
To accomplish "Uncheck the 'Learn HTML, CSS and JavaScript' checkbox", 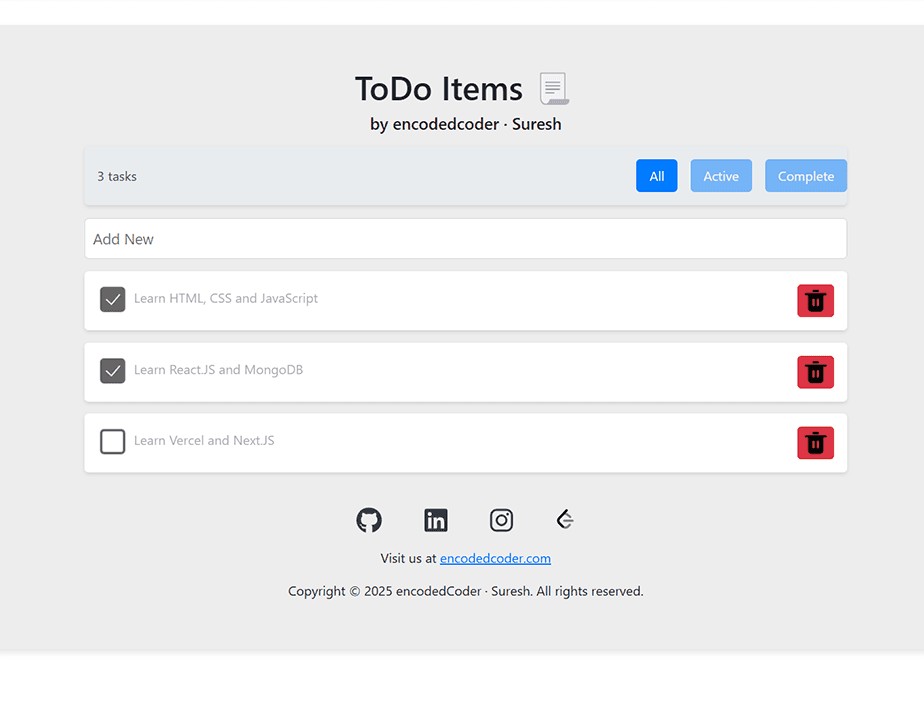I will point(112,299).
